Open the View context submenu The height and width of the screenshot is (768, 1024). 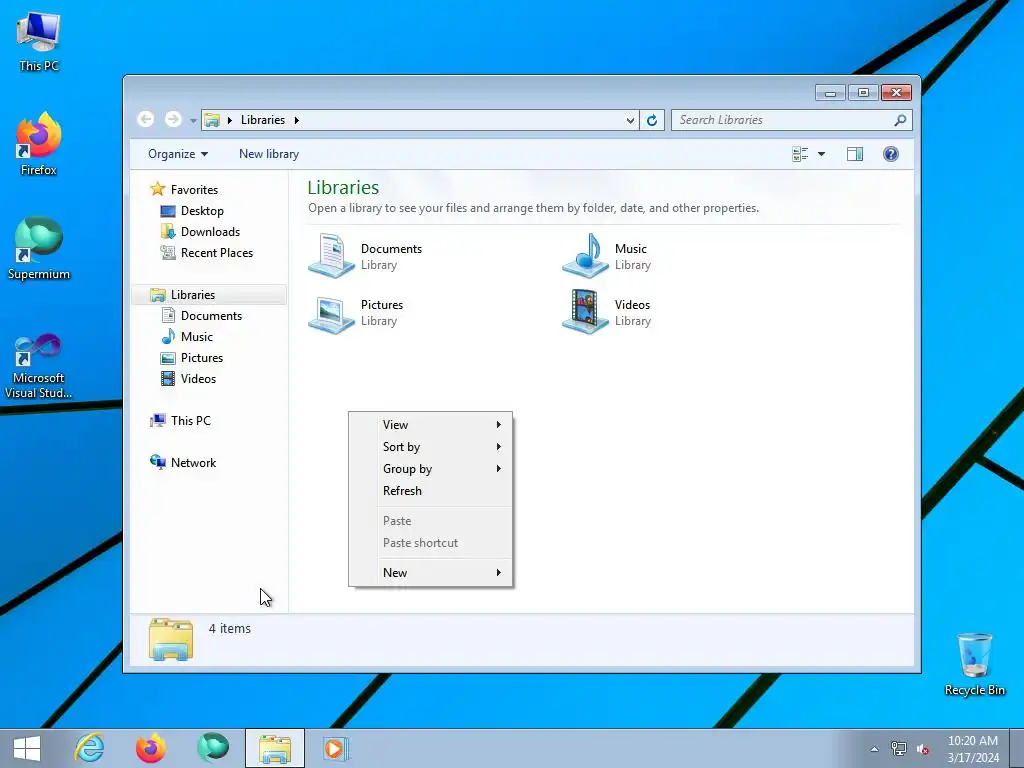click(430, 424)
